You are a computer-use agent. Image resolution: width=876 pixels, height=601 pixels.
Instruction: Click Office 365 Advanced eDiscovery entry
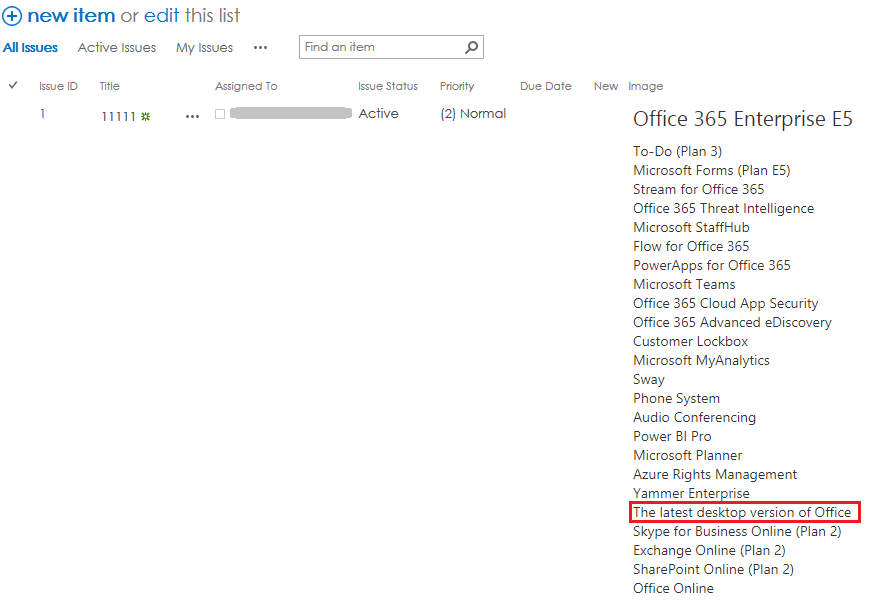pos(732,322)
